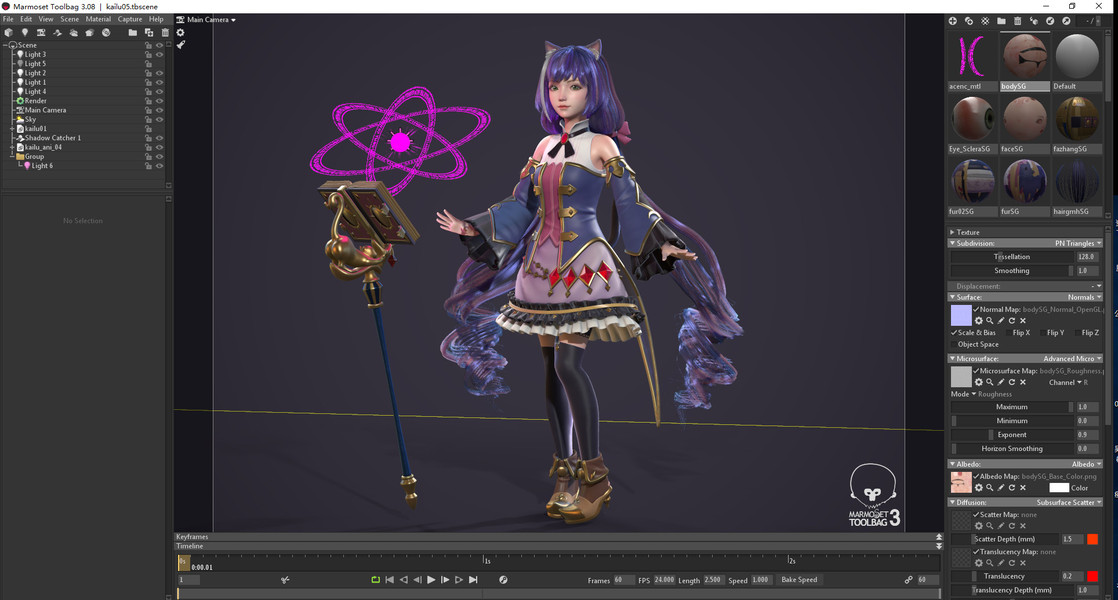Viewport: 1118px width, 600px height.
Task: Create a new scene group folder
Action: tap(133, 33)
